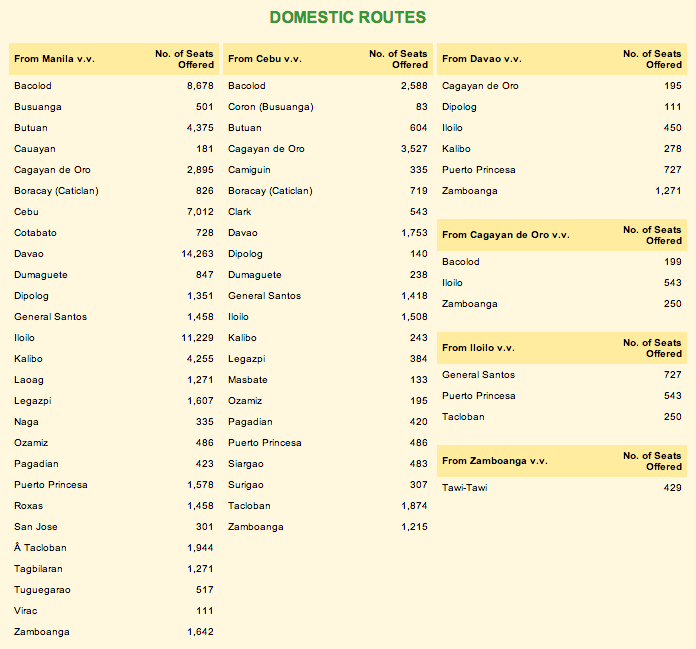Click Tagbilaran in the Manila list
The image size is (696, 649).
coord(38,569)
